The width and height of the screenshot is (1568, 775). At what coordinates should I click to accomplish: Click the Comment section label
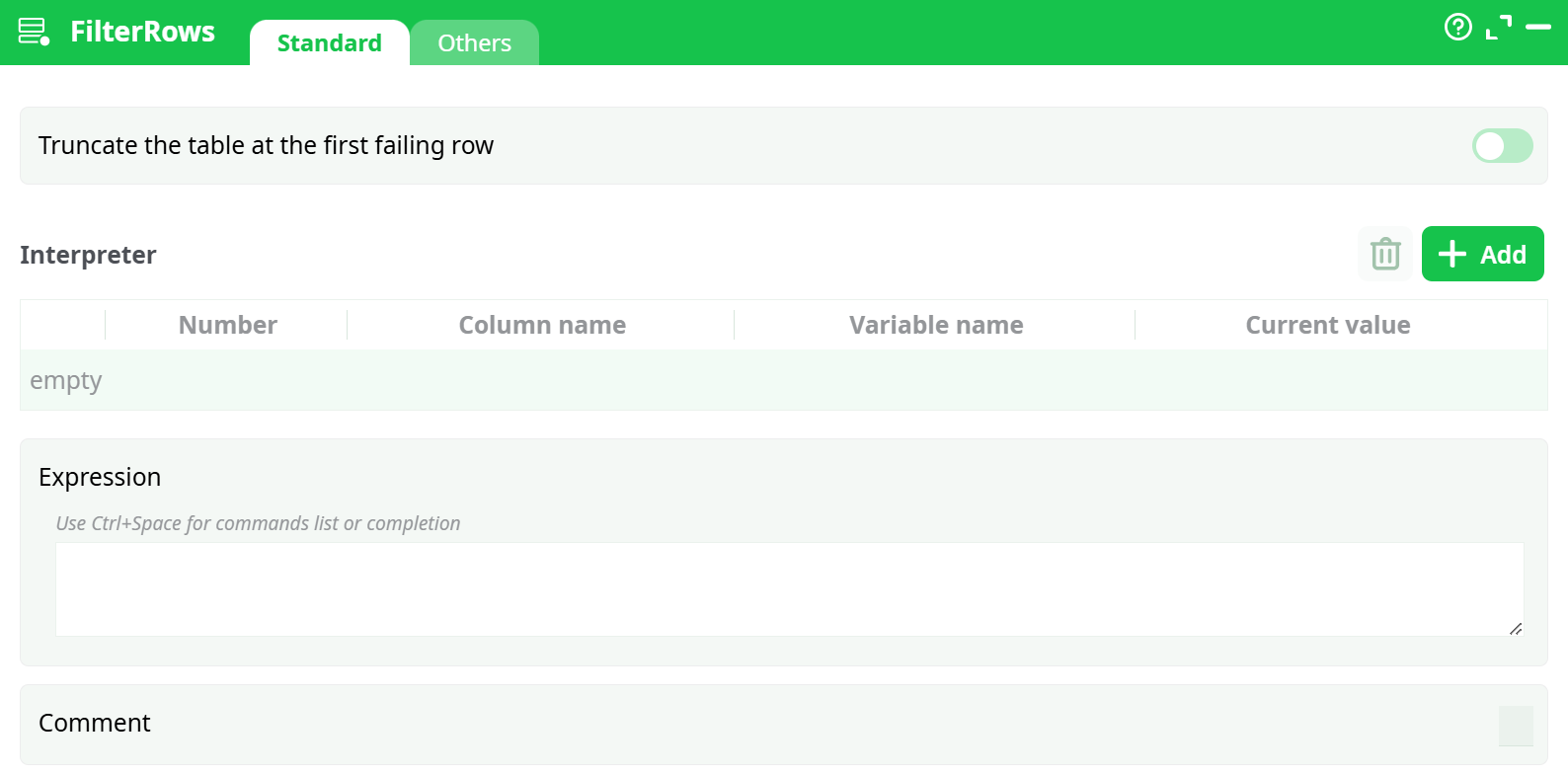point(95,723)
